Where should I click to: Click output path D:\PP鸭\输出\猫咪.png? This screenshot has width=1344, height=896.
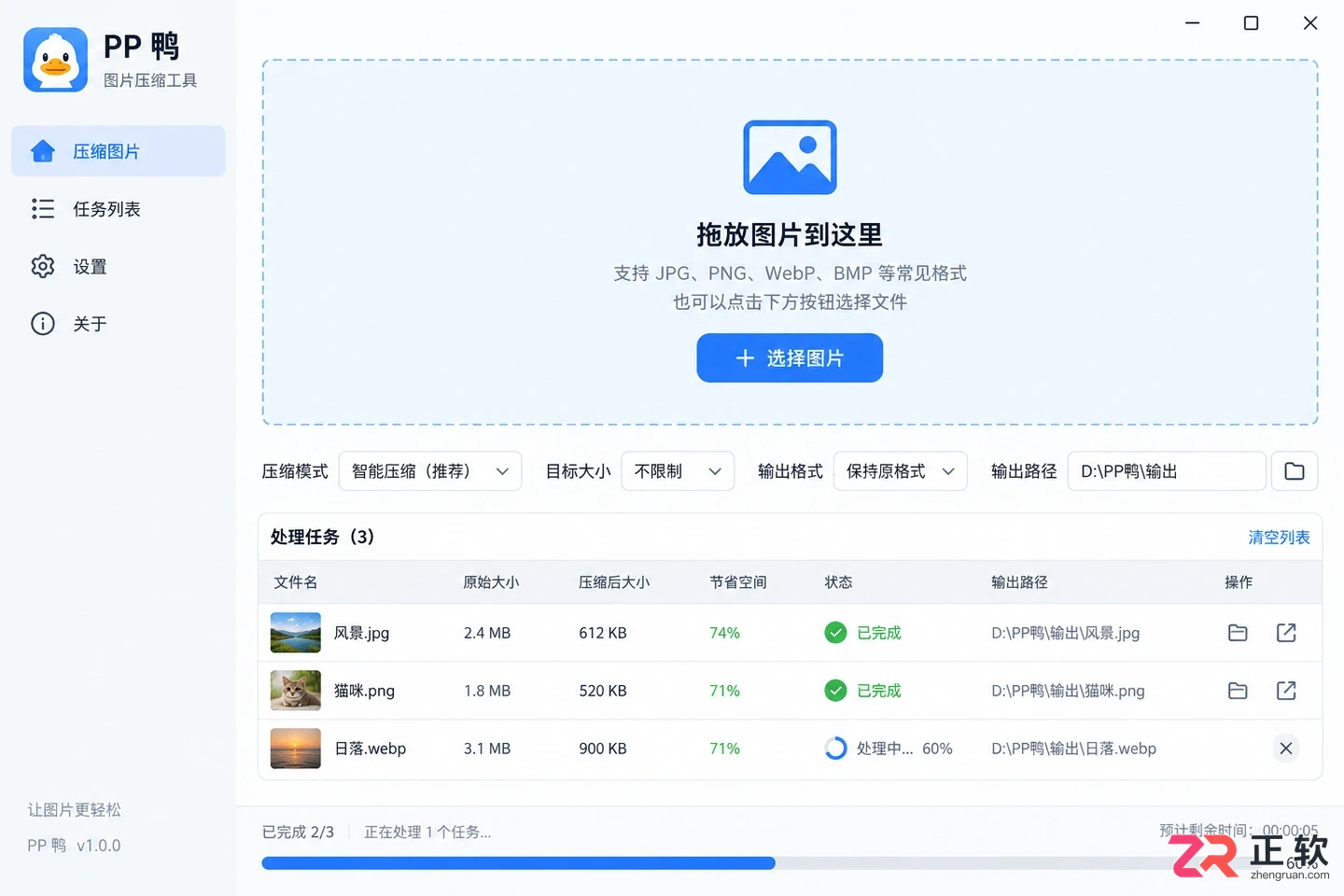[1068, 691]
